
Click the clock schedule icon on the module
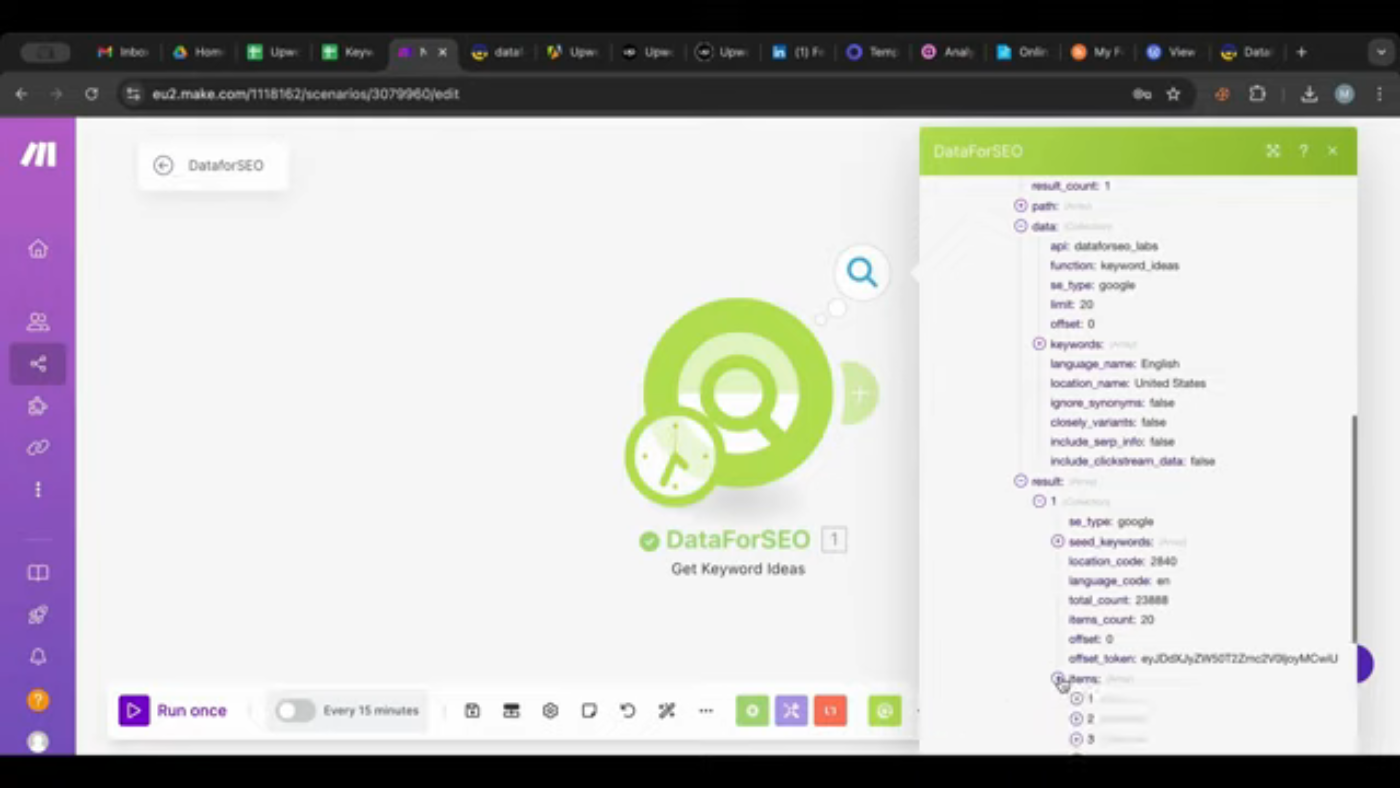pos(675,456)
